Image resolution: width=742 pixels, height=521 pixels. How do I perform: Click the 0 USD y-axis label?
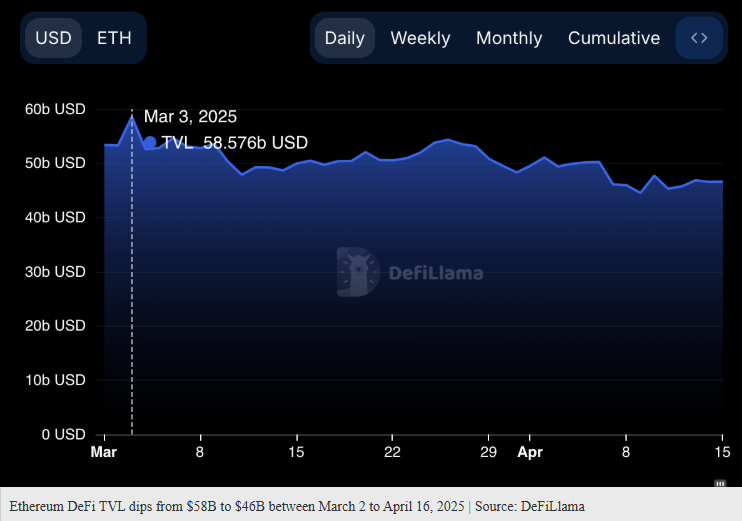pyautogui.click(x=63, y=434)
